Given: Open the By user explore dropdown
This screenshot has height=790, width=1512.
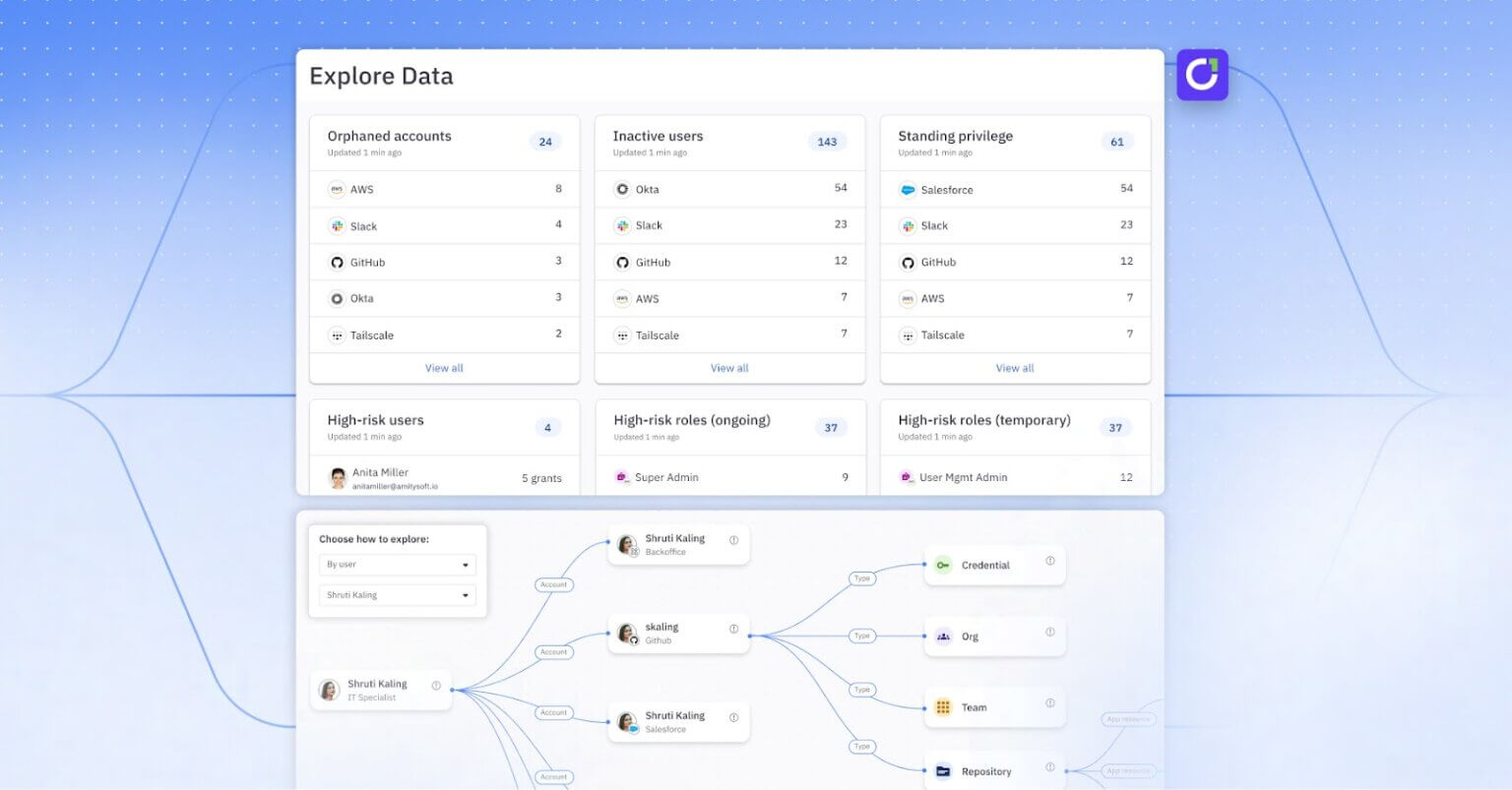Looking at the screenshot, I should (x=397, y=565).
